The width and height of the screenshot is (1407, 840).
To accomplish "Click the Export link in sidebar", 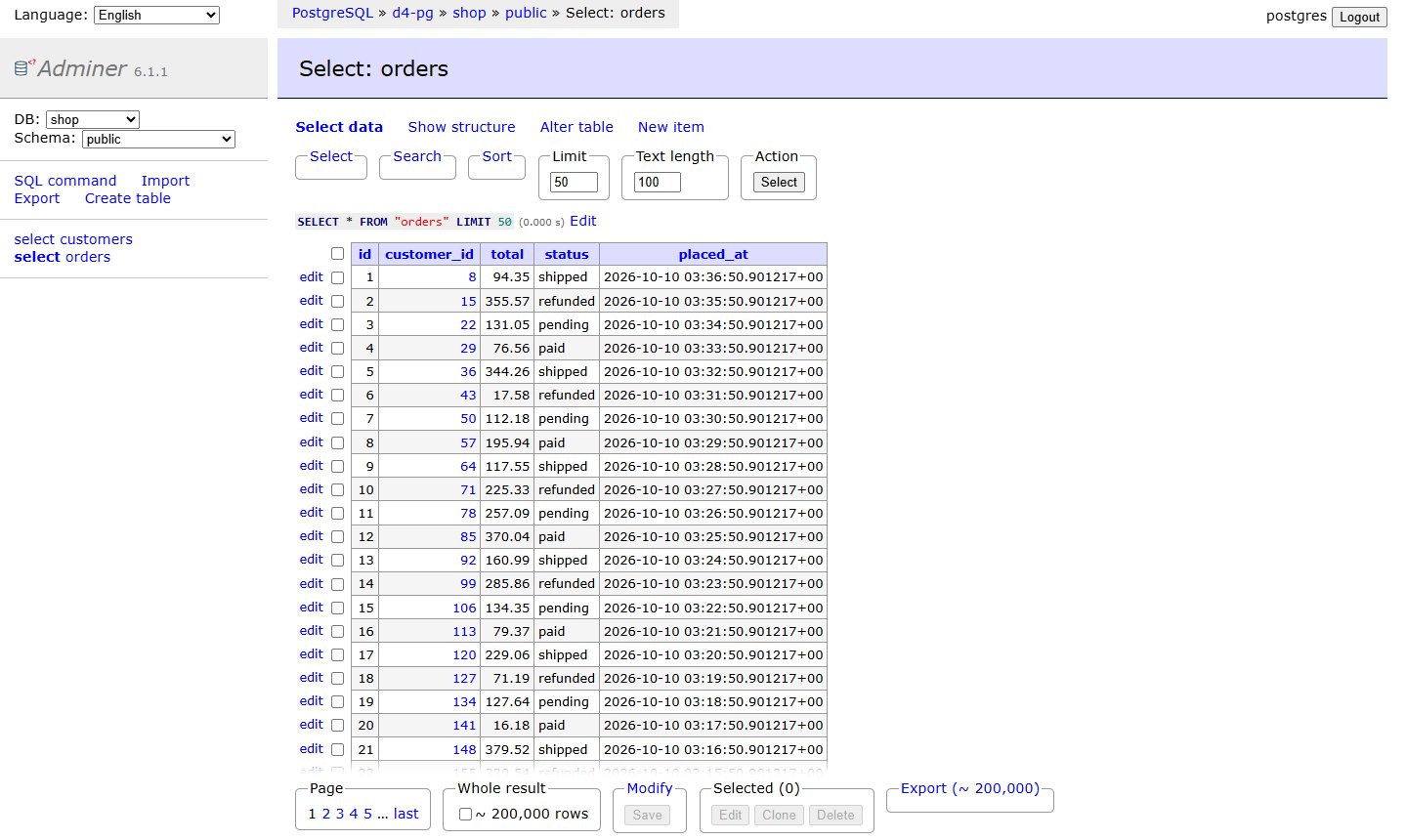I will (x=37, y=198).
